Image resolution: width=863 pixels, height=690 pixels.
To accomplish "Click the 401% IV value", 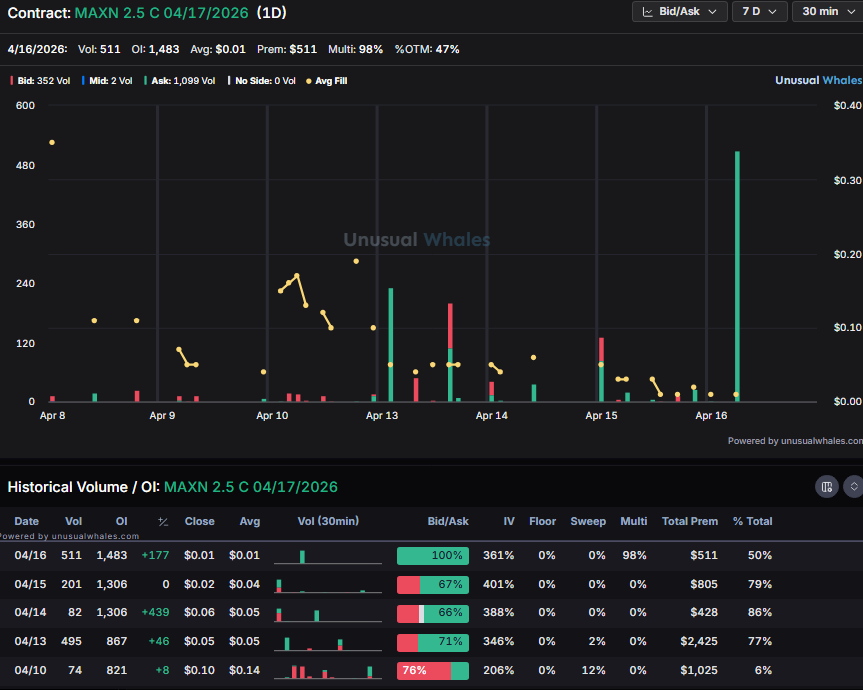I will tap(499, 584).
